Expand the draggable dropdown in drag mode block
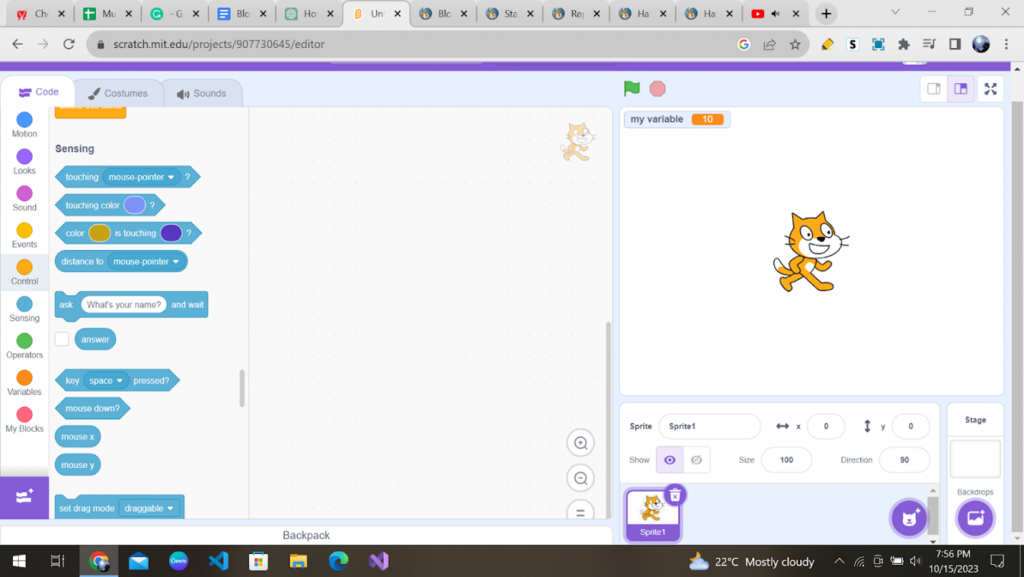 coord(150,507)
